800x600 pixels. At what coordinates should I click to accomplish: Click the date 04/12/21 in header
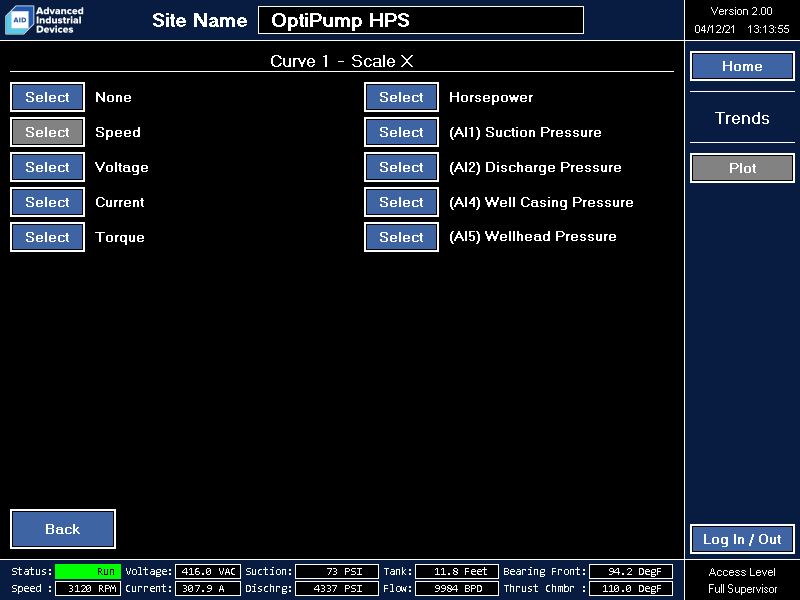coord(714,29)
